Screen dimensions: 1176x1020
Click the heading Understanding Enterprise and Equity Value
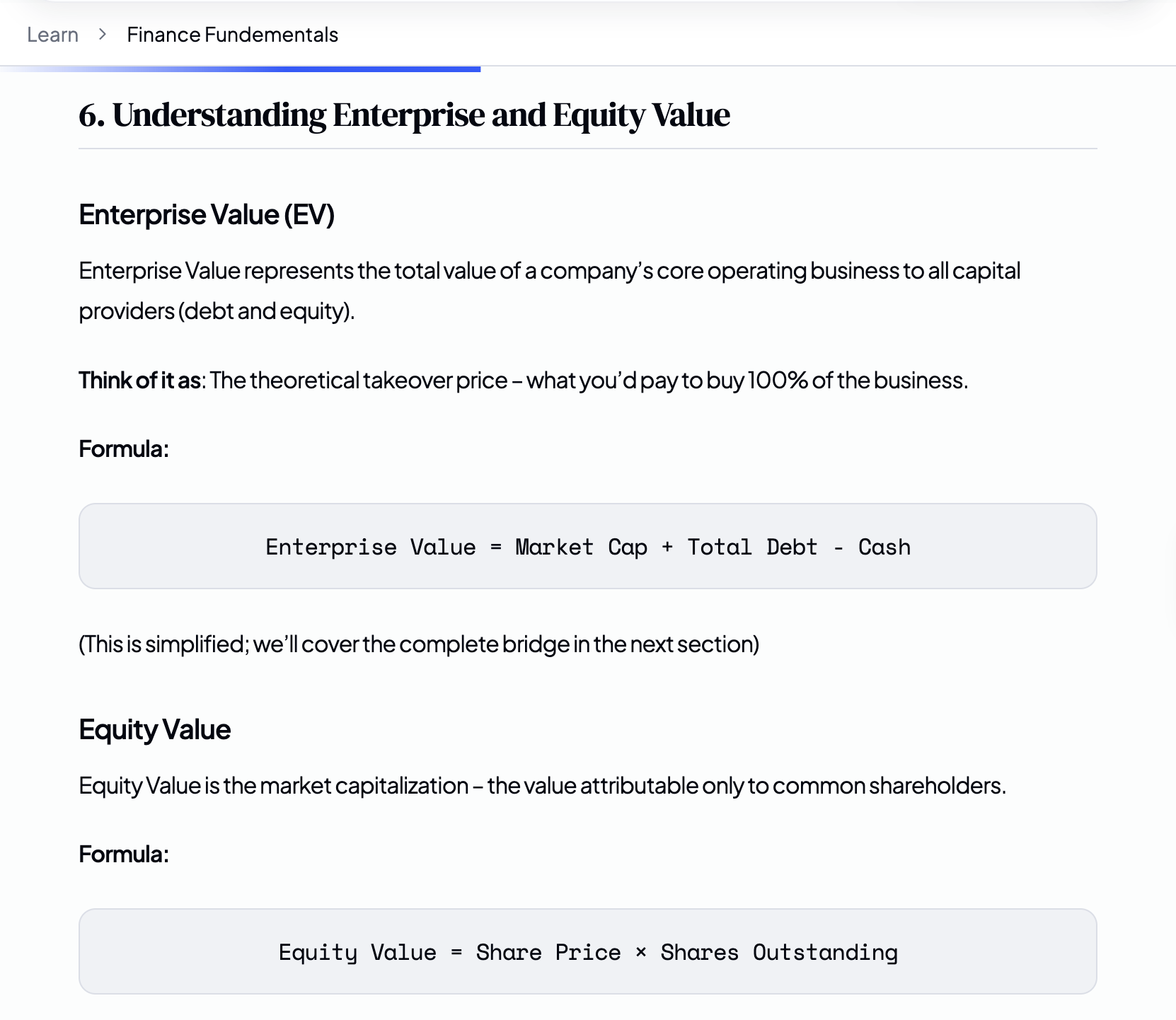405,115
